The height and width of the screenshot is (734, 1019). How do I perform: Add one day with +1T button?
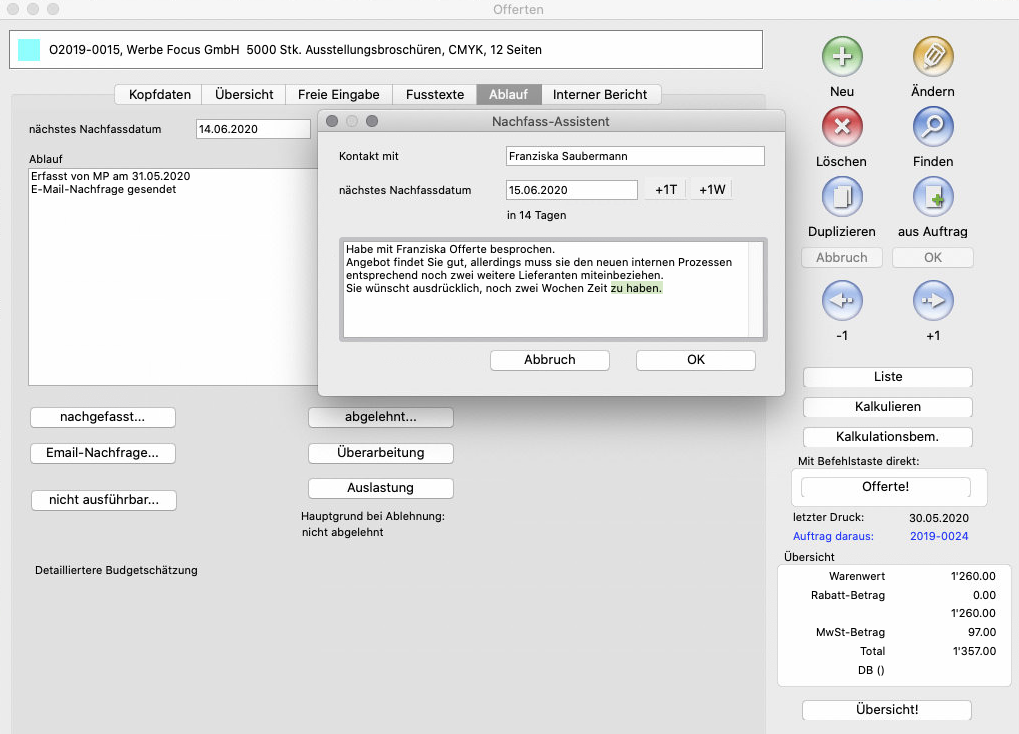coord(666,190)
